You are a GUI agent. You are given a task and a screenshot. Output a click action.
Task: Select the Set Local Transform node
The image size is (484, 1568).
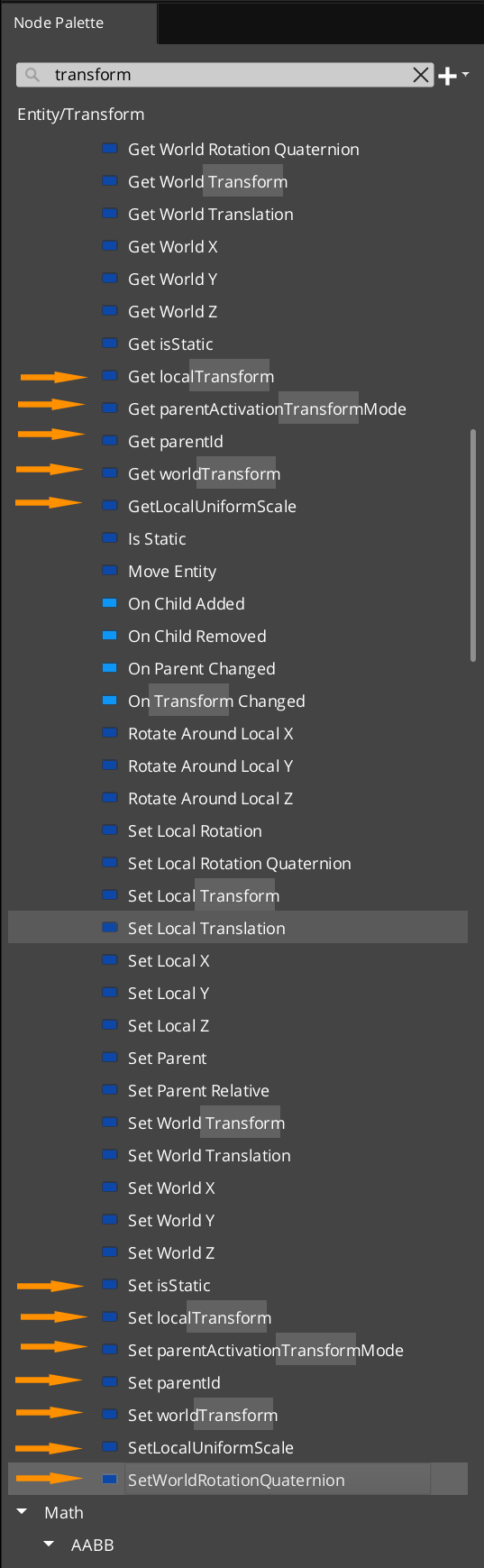204,895
